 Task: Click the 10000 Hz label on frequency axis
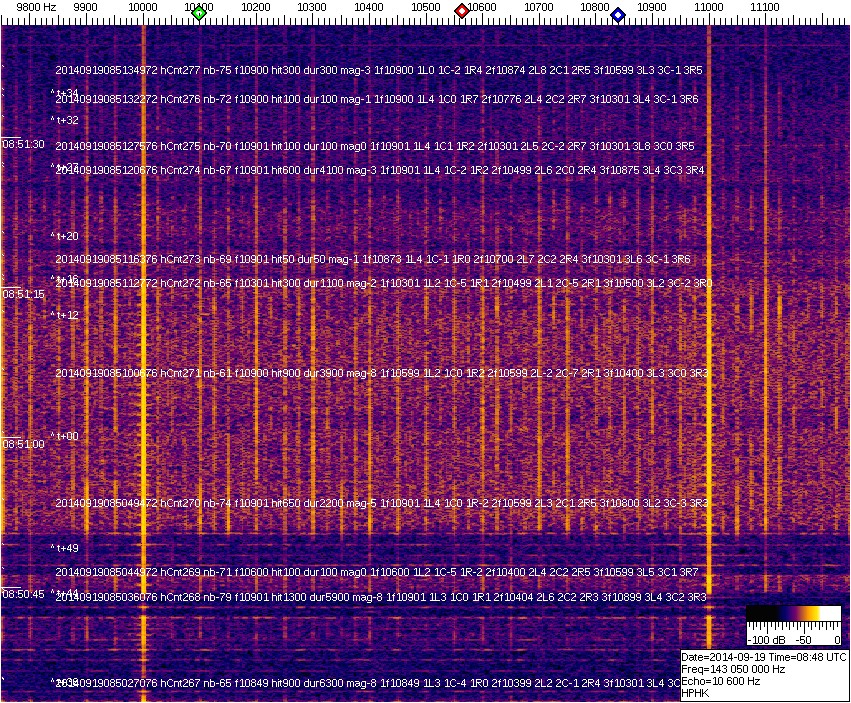click(144, 7)
